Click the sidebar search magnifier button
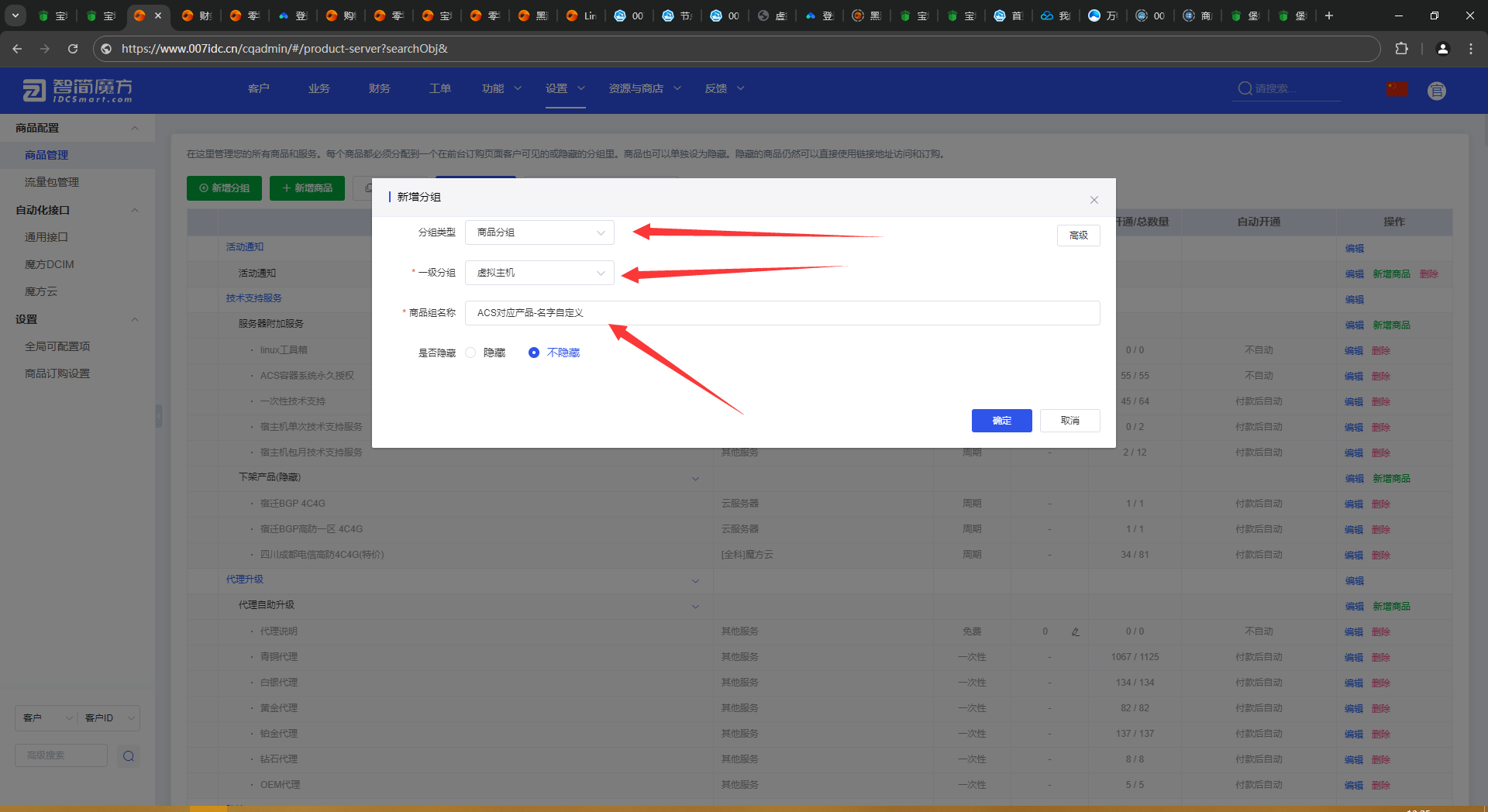This screenshot has width=1488, height=812. 129,756
